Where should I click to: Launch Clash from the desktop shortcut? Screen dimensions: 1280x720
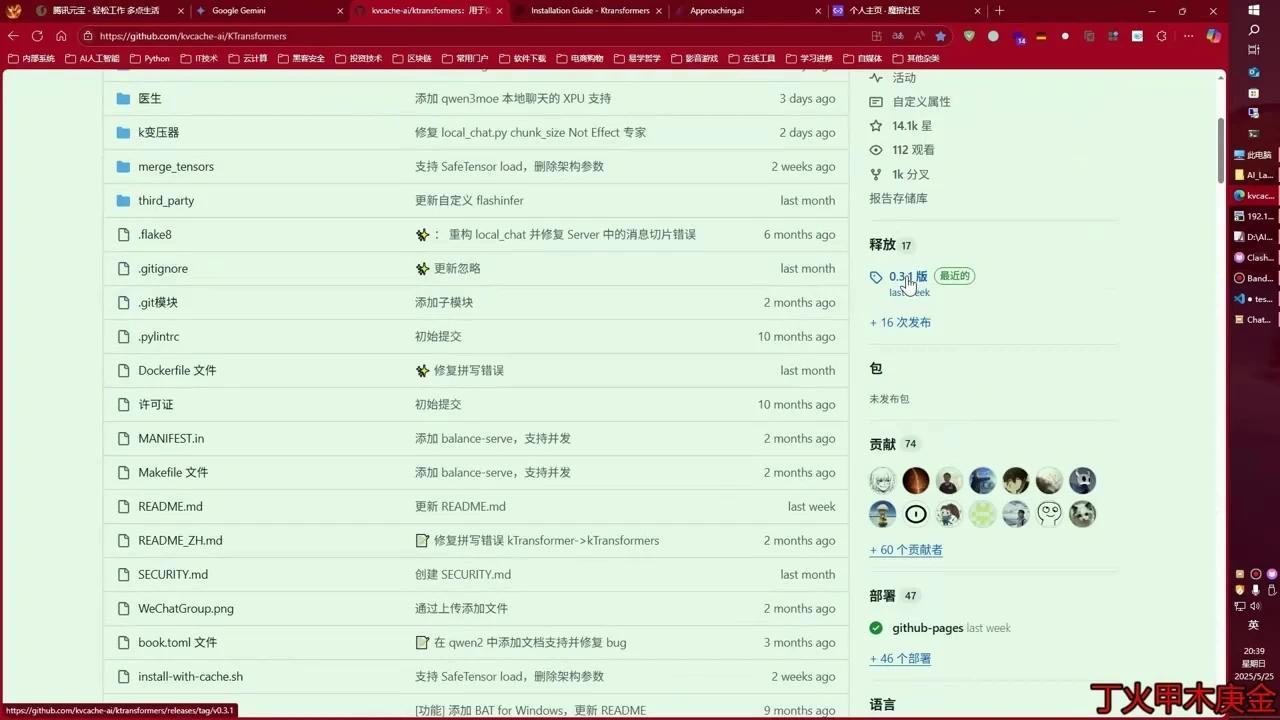point(1256,257)
